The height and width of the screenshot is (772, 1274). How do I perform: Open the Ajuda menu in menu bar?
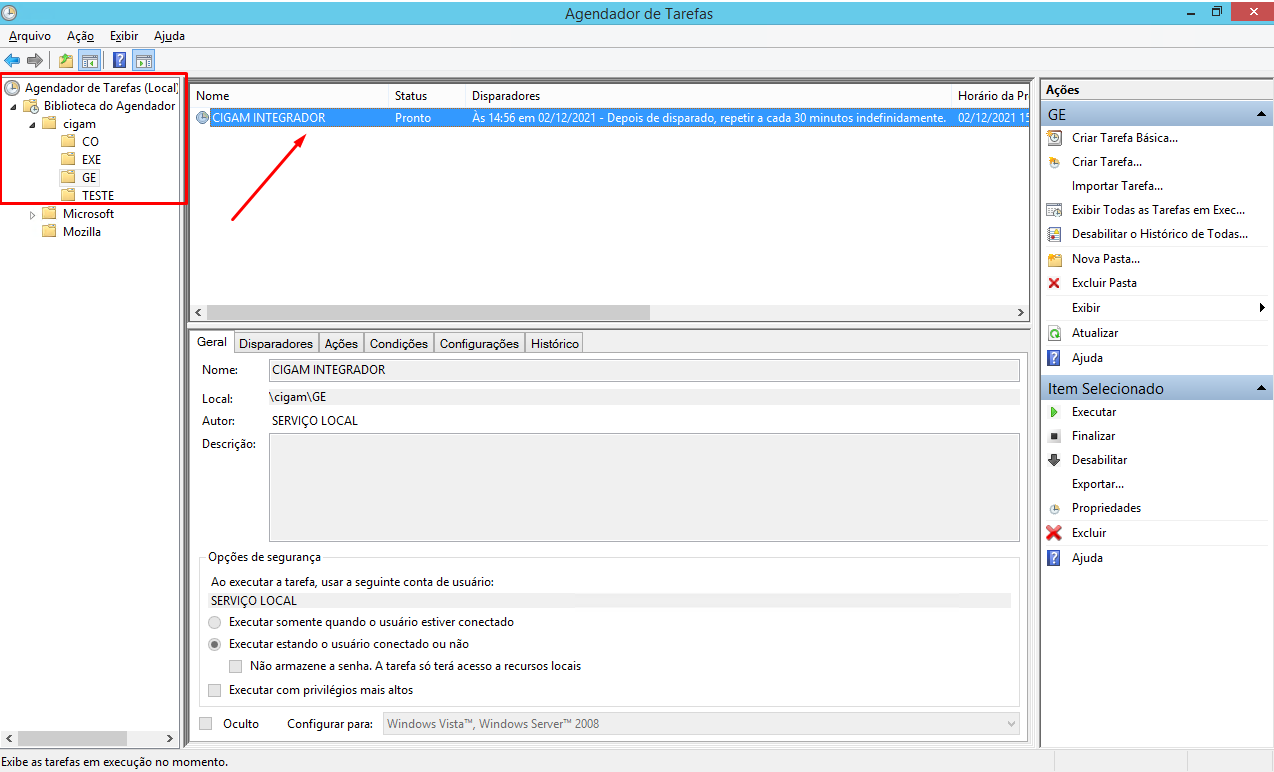169,36
